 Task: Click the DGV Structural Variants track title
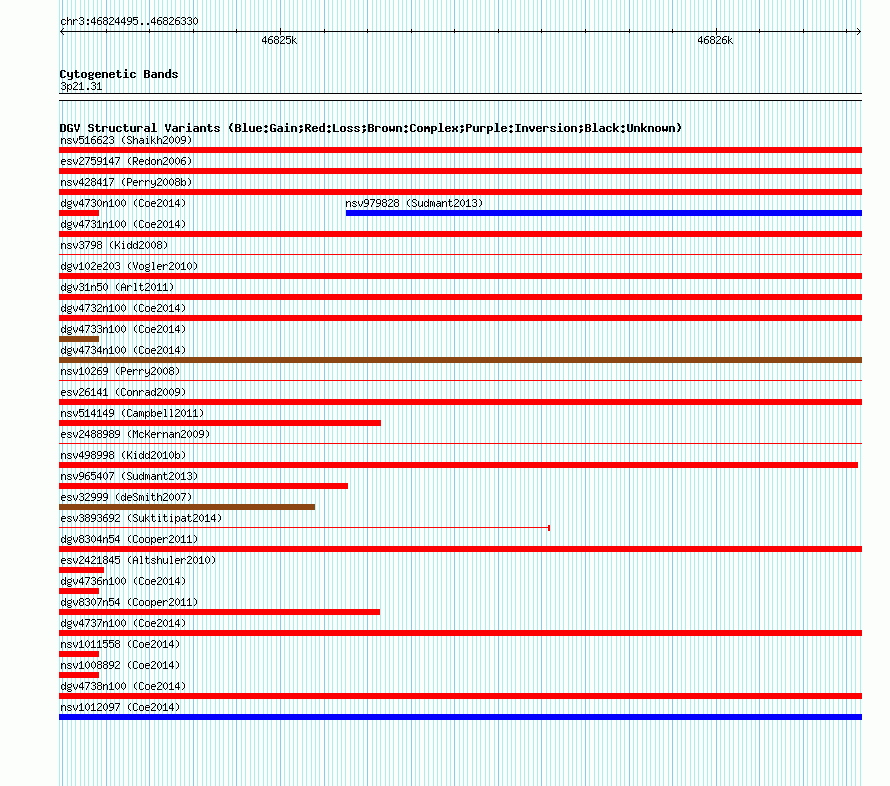click(371, 128)
